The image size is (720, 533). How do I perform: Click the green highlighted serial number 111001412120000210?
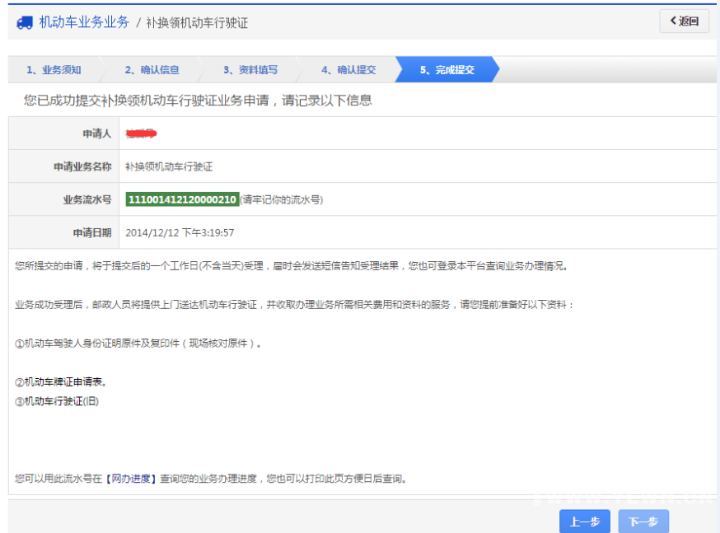tap(182, 200)
